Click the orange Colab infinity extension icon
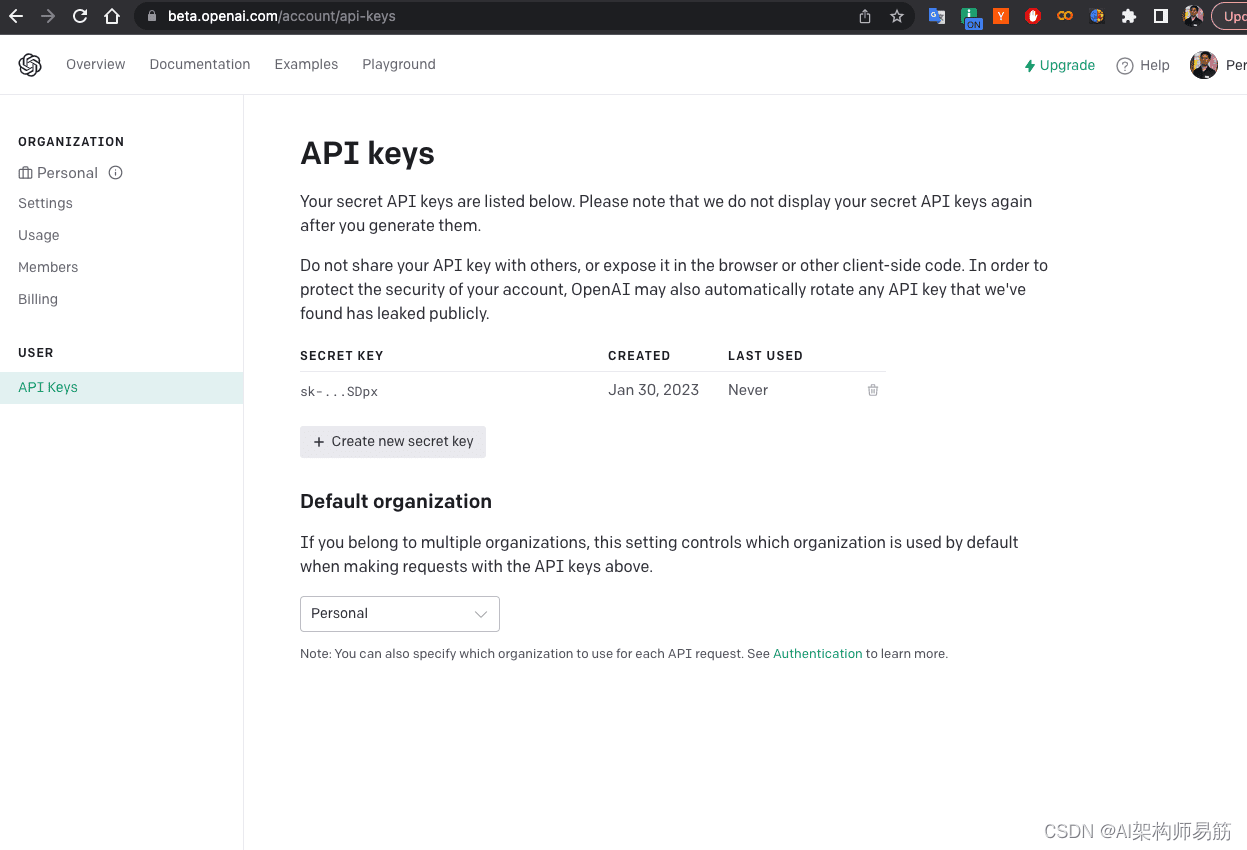 point(1065,16)
